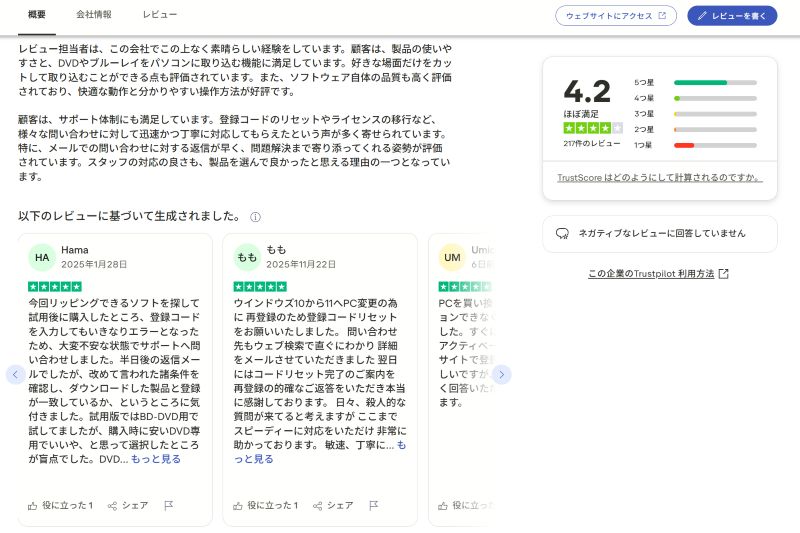
Task: Switch to the レビュー tab
Action: [160, 15]
